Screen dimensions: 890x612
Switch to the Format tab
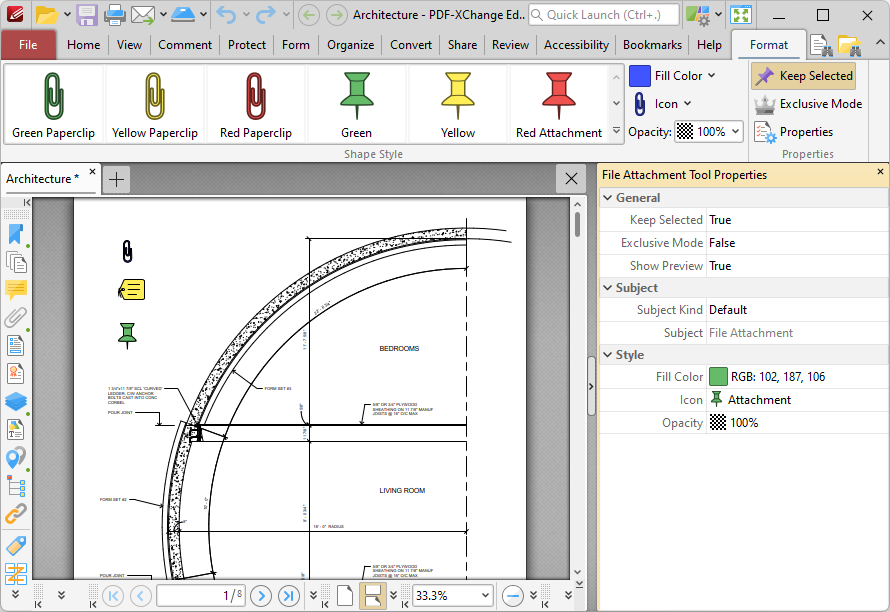[769, 45]
